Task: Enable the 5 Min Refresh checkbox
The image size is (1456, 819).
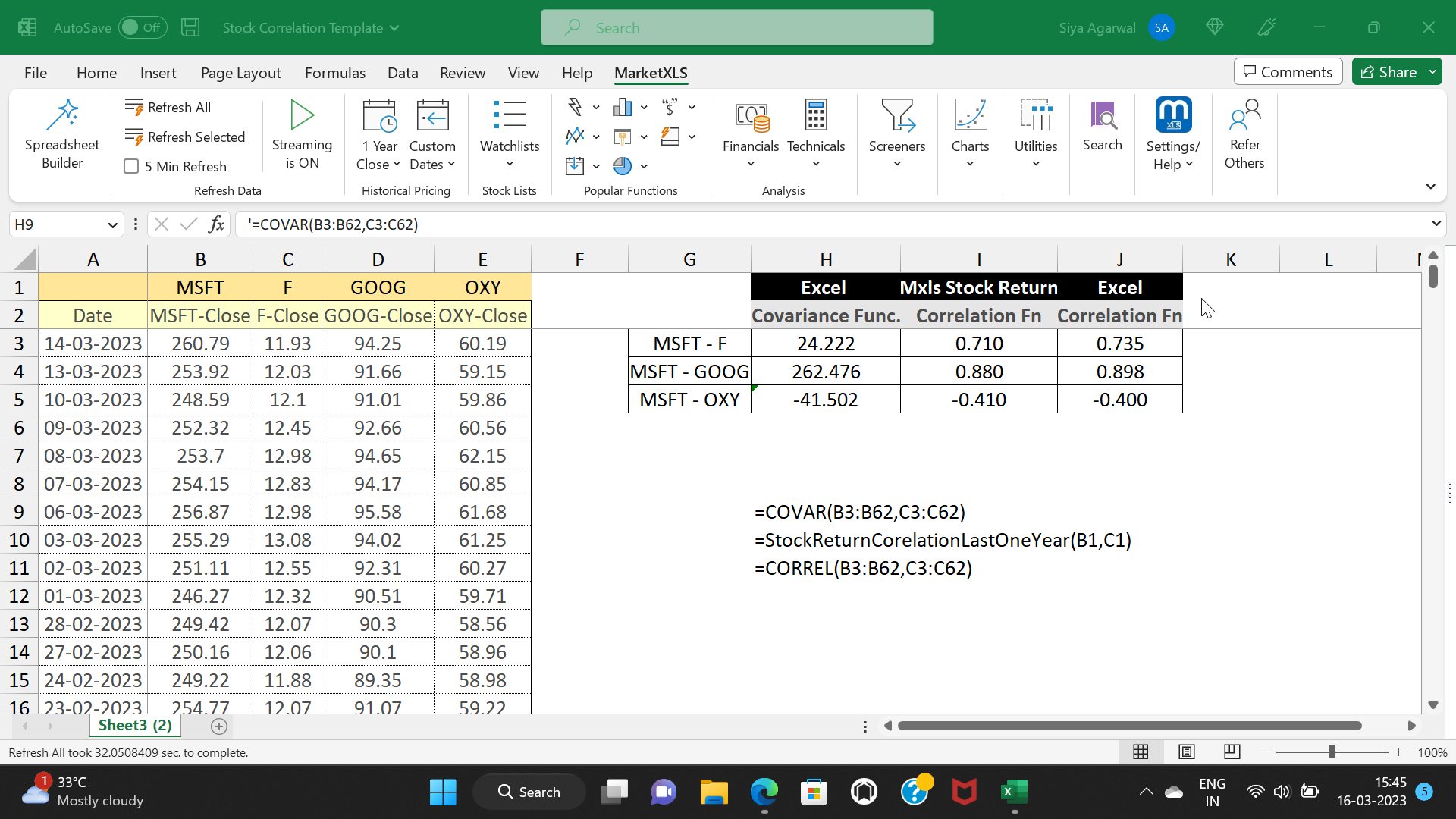Action: pos(131,167)
